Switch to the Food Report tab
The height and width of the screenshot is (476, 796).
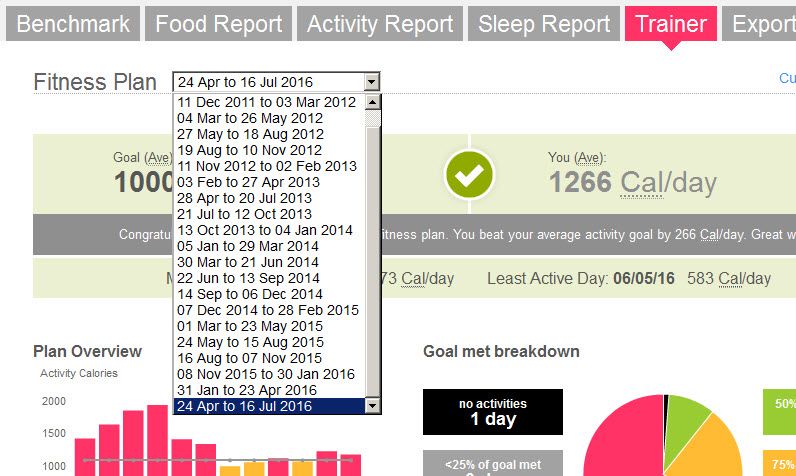coord(218,23)
